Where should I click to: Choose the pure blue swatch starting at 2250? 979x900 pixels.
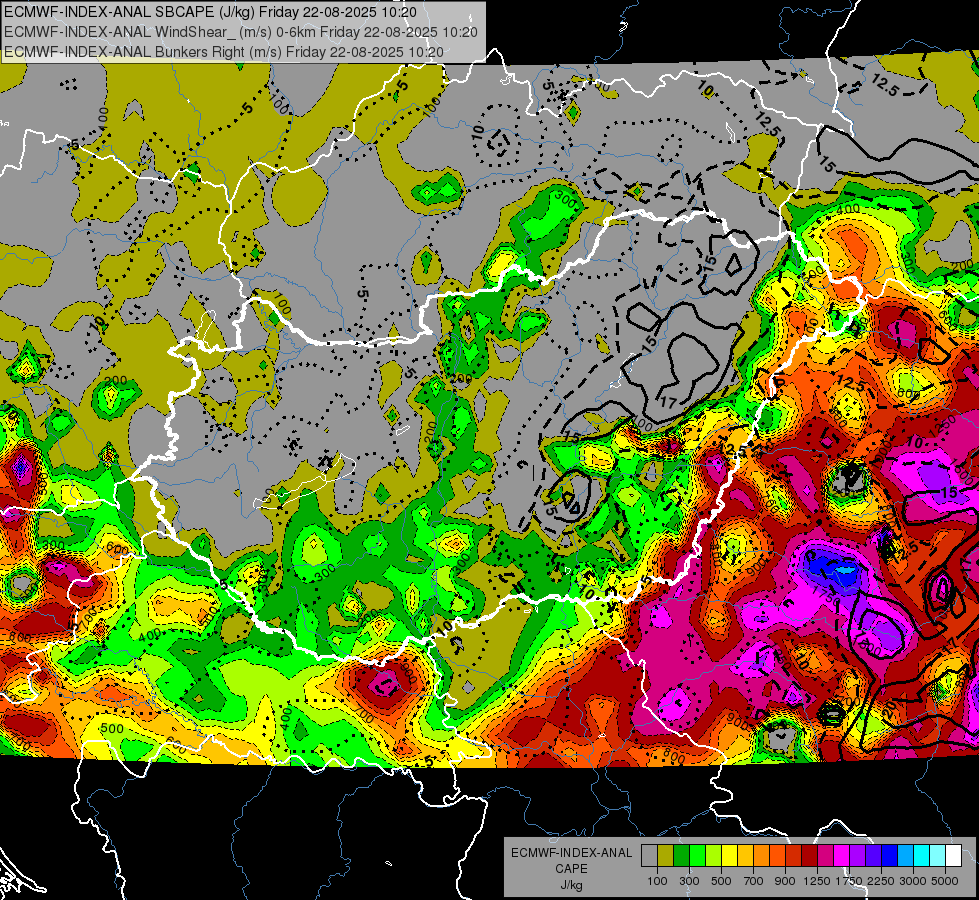(x=890, y=855)
